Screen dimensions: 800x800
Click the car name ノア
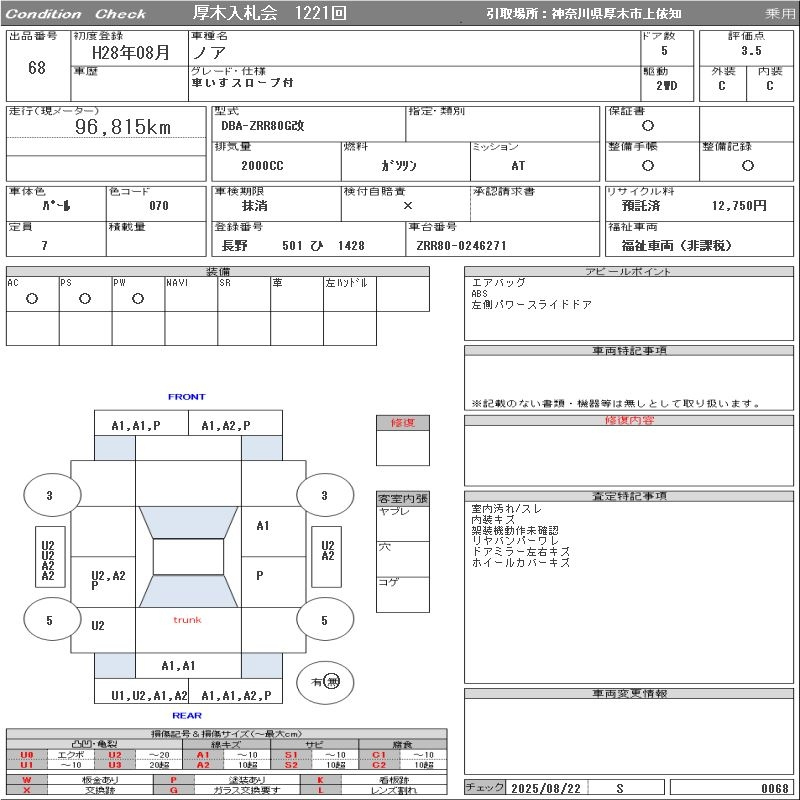point(209,53)
